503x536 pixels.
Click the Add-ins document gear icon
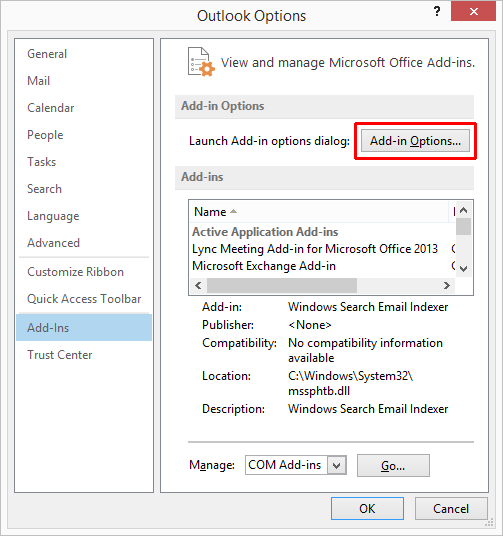coord(201,62)
